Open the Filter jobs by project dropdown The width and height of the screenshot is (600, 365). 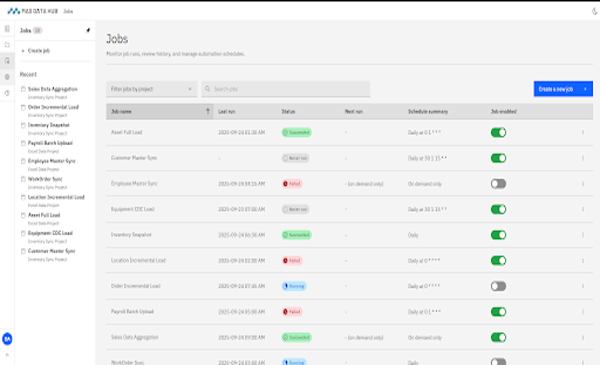pyautogui.click(x=152, y=89)
